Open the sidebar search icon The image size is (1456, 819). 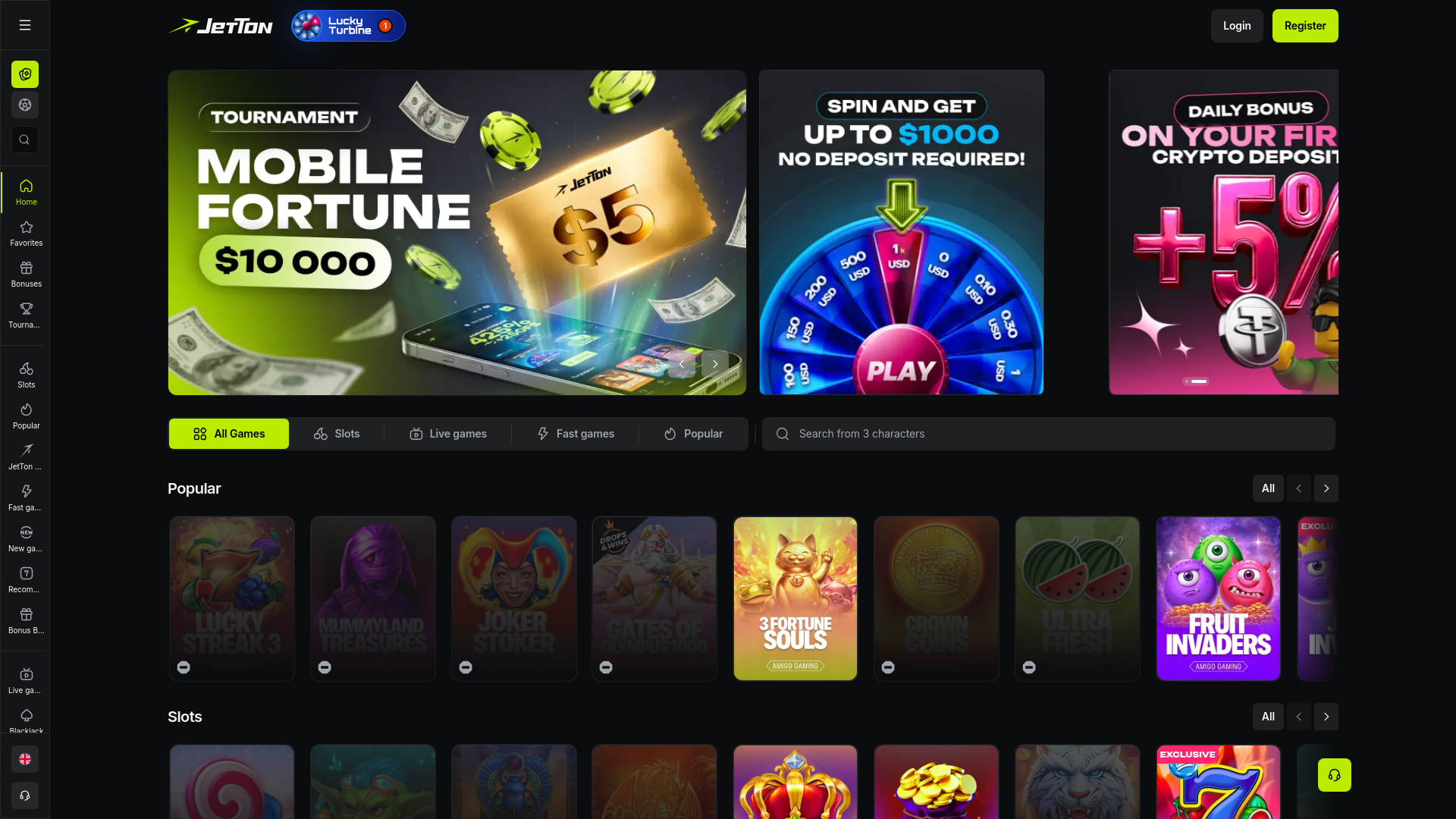tap(25, 140)
